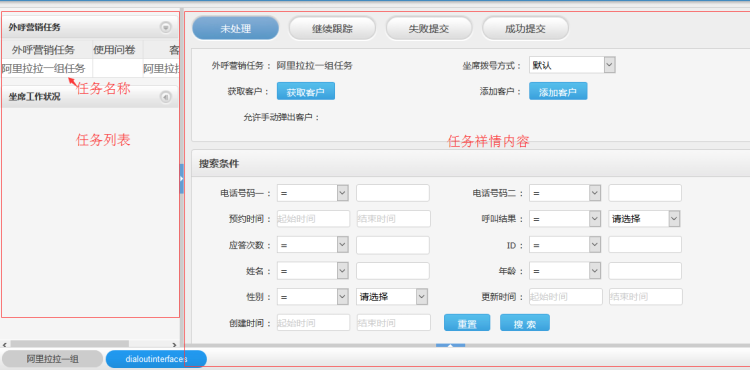Click the 添加客户 button
Image resolution: width=750 pixels, height=370 pixels.
click(558, 91)
